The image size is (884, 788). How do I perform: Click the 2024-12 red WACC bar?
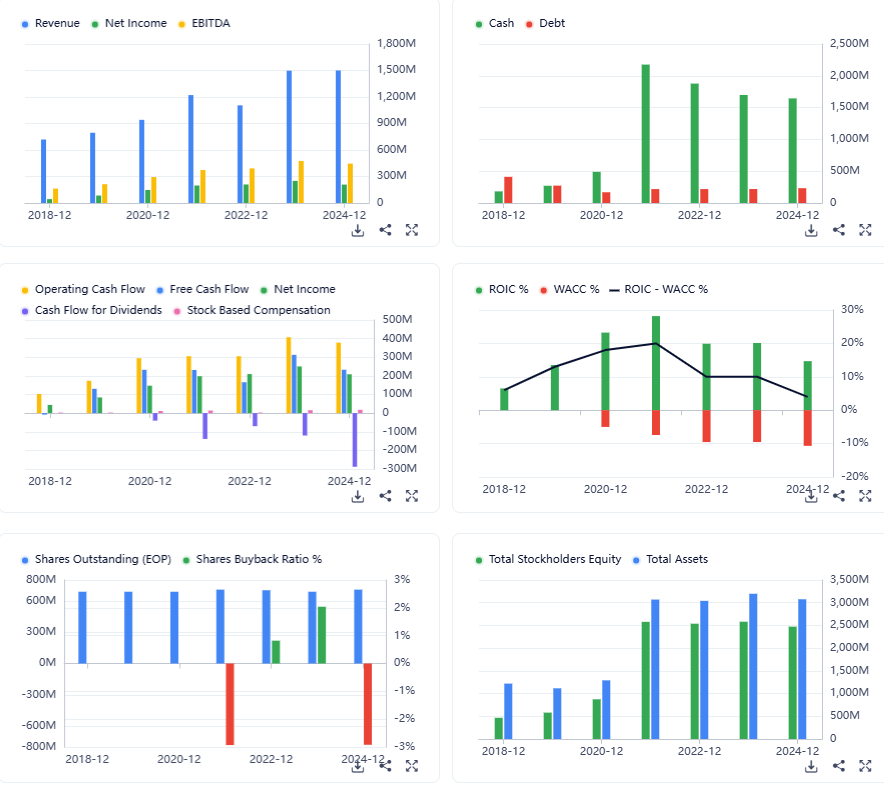pyautogui.click(x=807, y=428)
